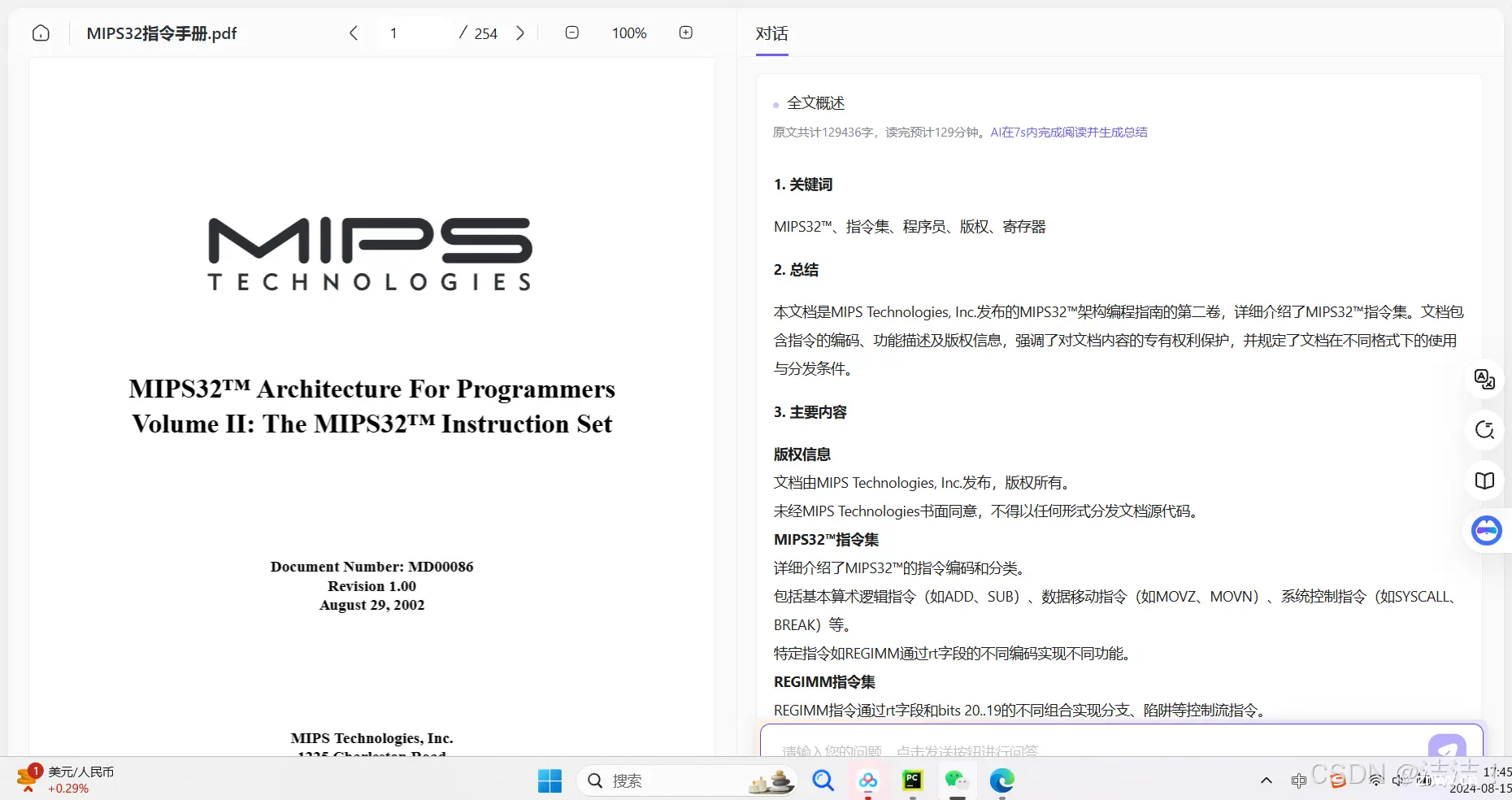Click the 100% zoom level value

click(629, 33)
